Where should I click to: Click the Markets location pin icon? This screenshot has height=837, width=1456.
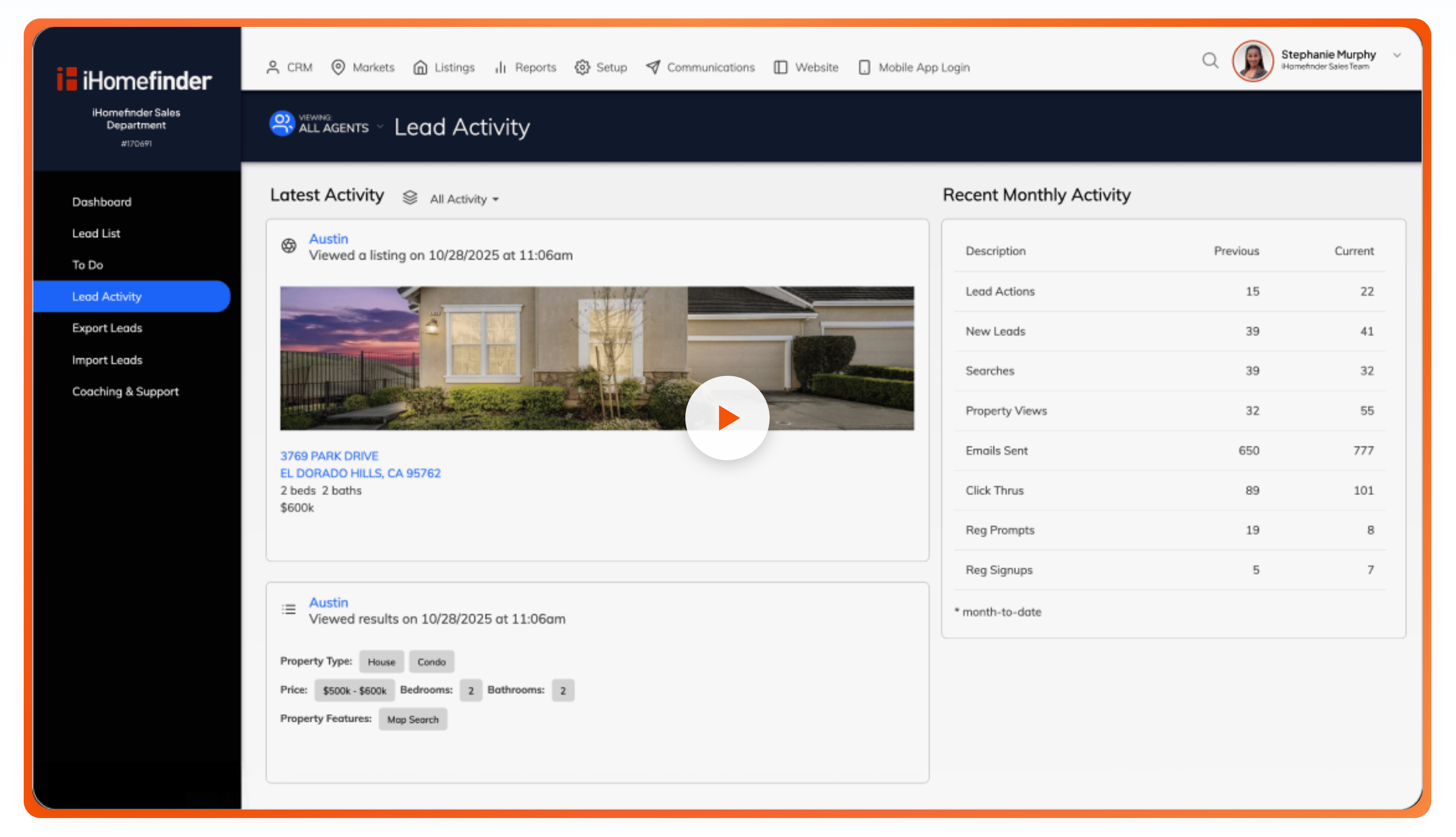338,67
